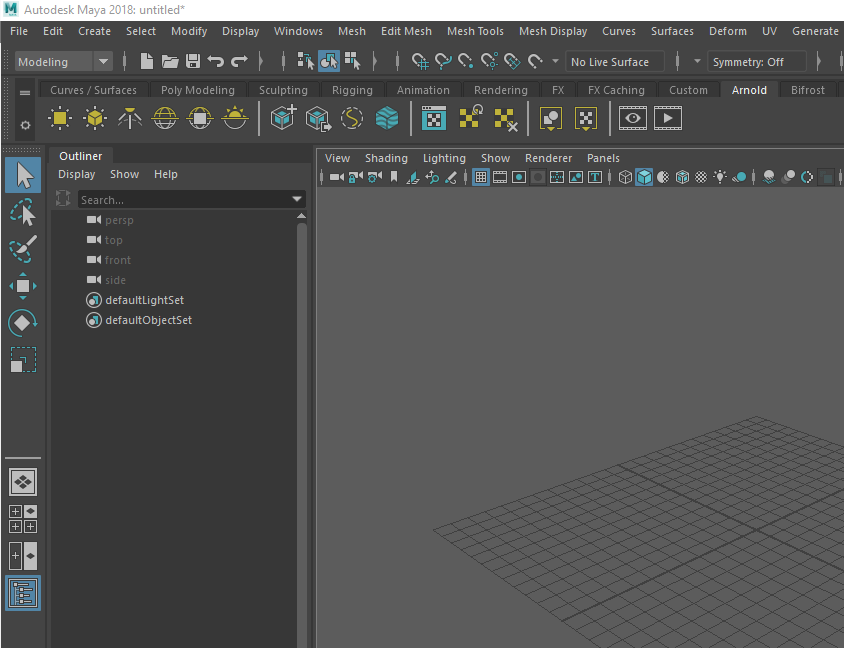Create an Arnold Light Portal
Viewport: 844px width, 648px height.
tap(200, 118)
